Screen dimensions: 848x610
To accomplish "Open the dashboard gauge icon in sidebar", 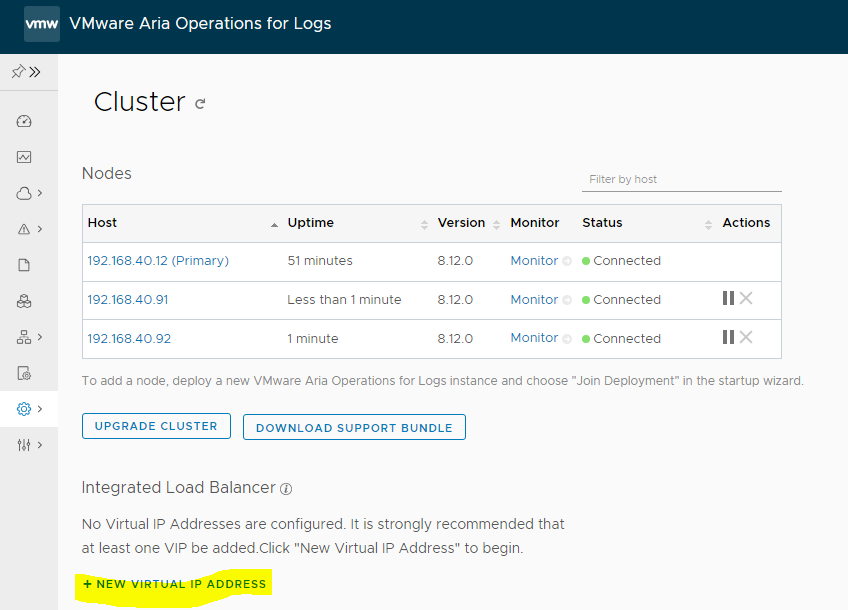I will [25, 121].
